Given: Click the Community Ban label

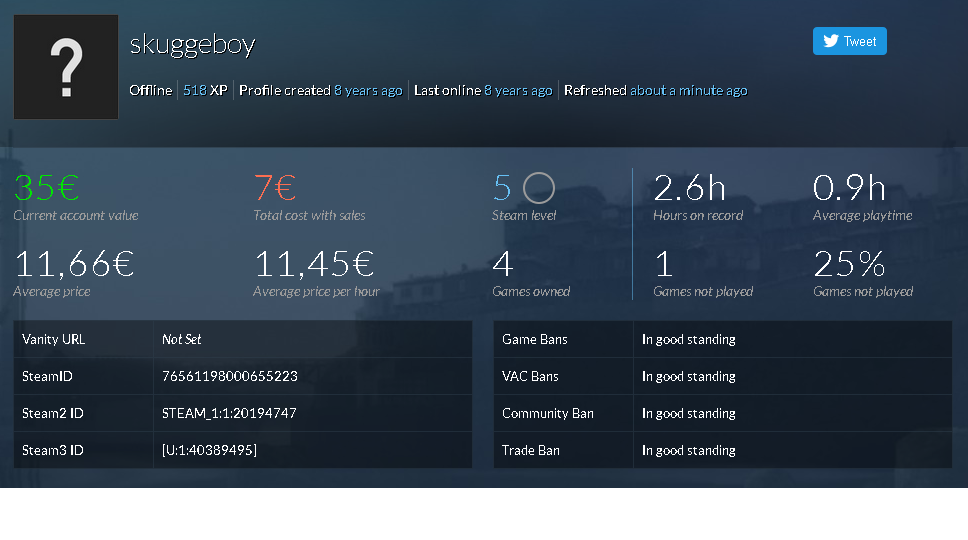Looking at the screenshot, I should [548, 413].
